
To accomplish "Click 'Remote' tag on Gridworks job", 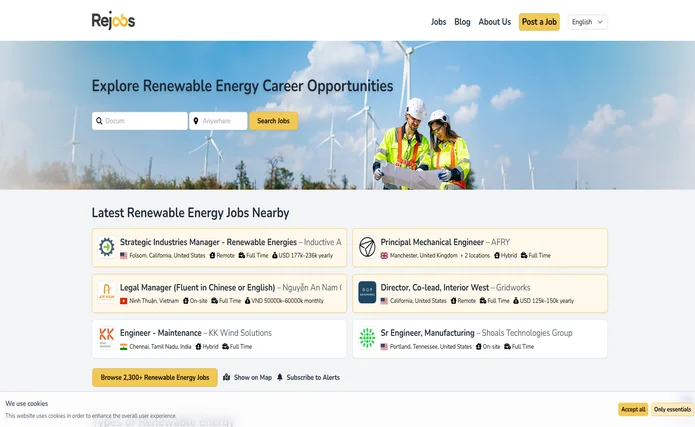I will [x=466, y=301].
